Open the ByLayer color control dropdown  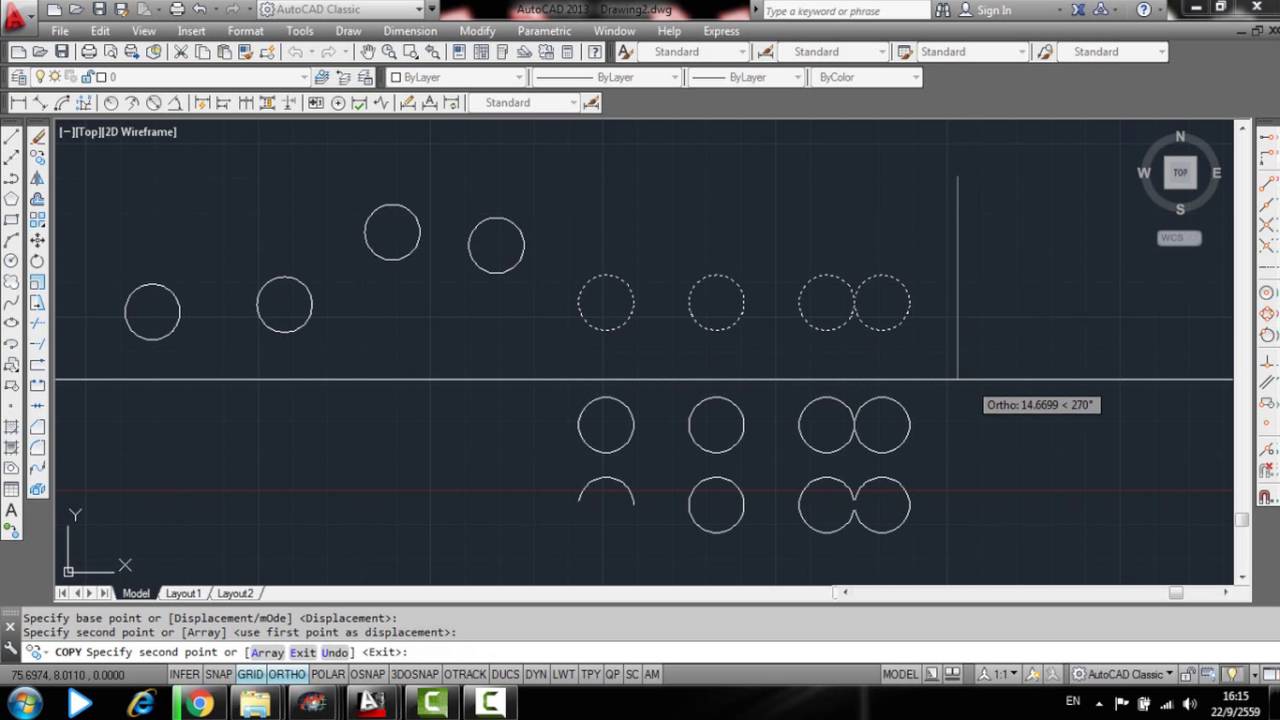click(x=456, y=77)
